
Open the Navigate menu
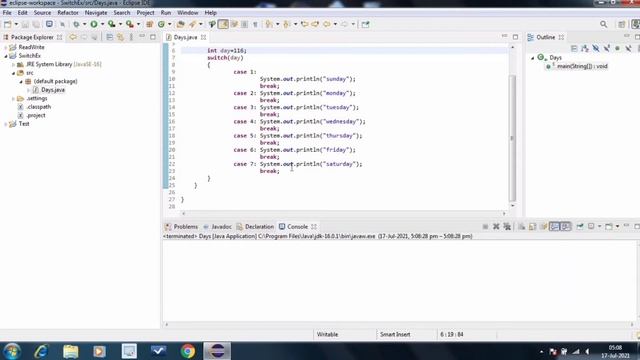(96, 13)
